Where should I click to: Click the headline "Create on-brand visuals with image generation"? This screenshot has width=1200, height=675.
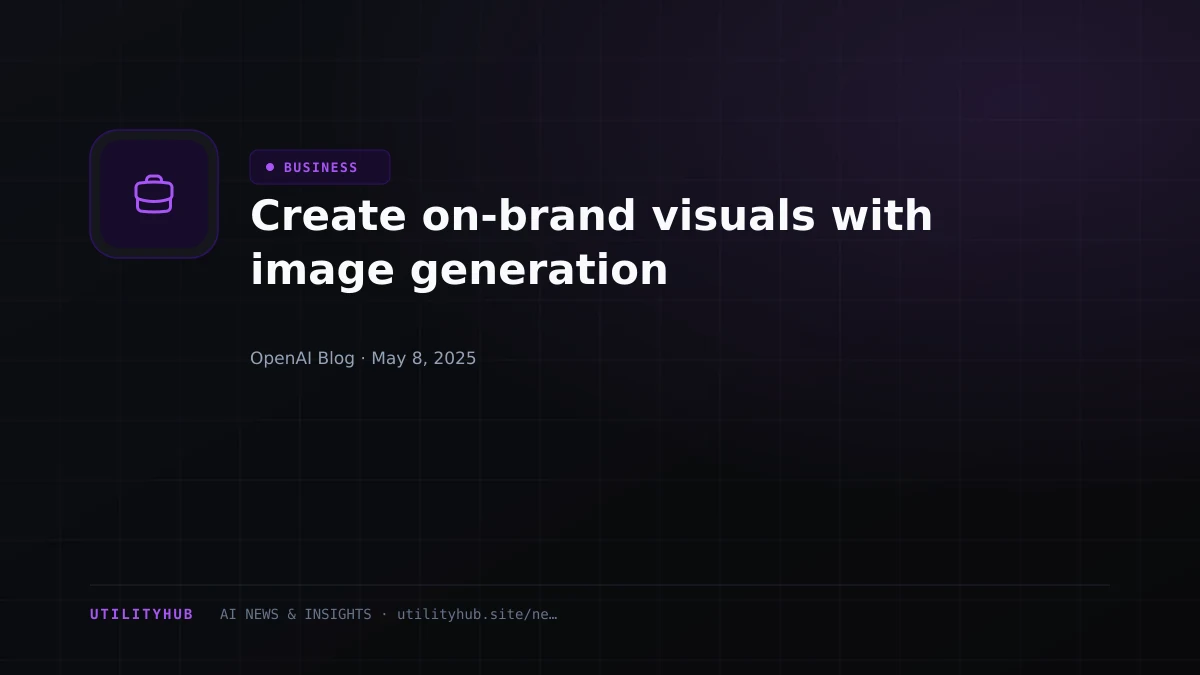pos(591,242)
